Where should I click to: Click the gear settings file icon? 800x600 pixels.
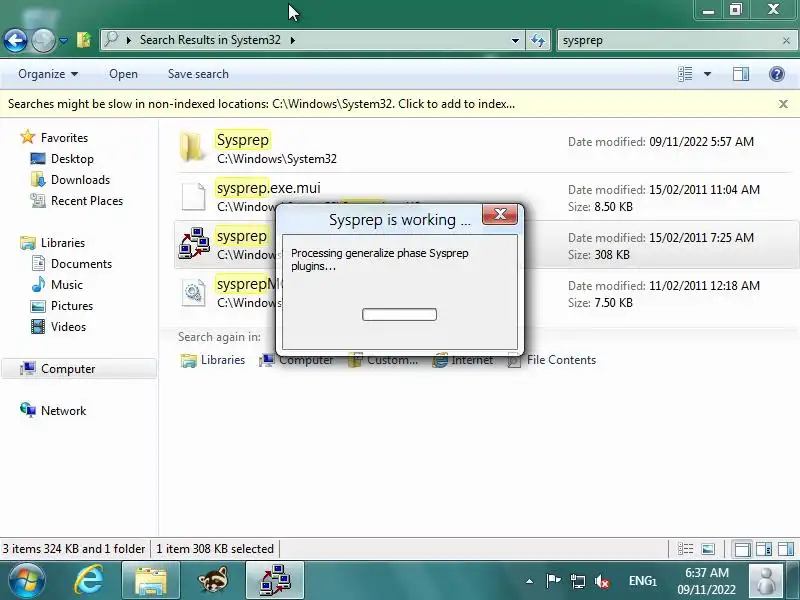coord(193,292)
